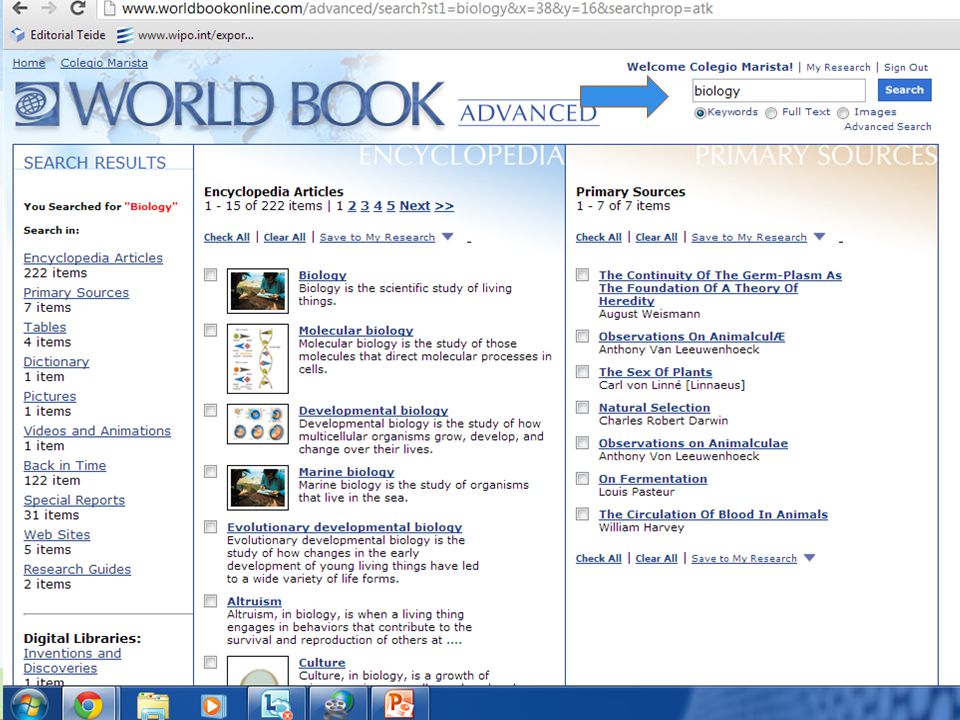Screen dimensions: 960x720
Task: Open the Marine biology thumbnail
Action: pos(258,487)
